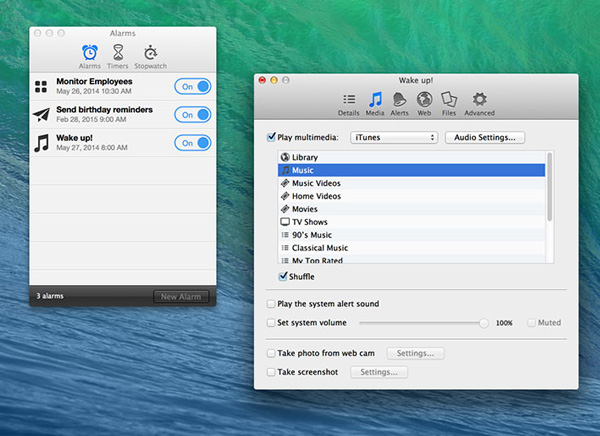
Task: Click the TV screen icon beside TV Shows
Action: [x=285, y=222]
